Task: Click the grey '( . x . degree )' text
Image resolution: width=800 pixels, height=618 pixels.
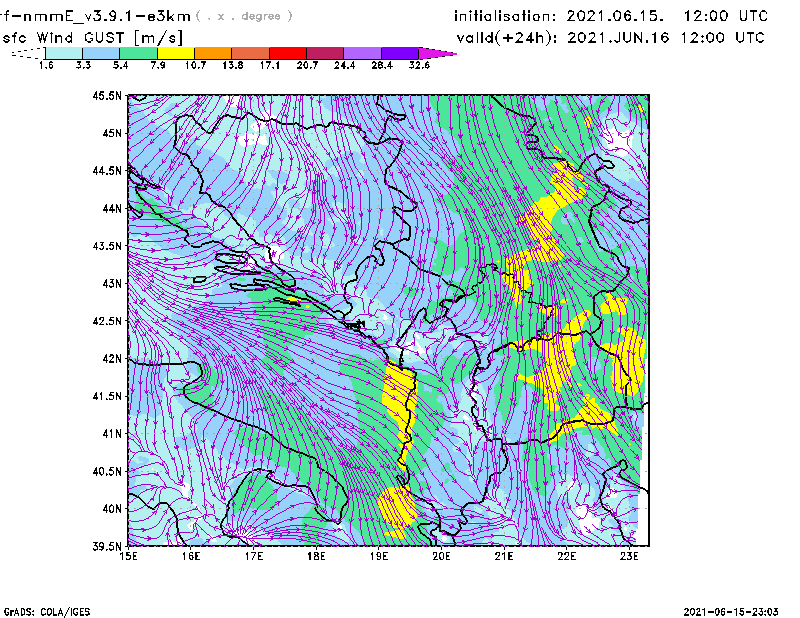Action: tap(244, 16)
